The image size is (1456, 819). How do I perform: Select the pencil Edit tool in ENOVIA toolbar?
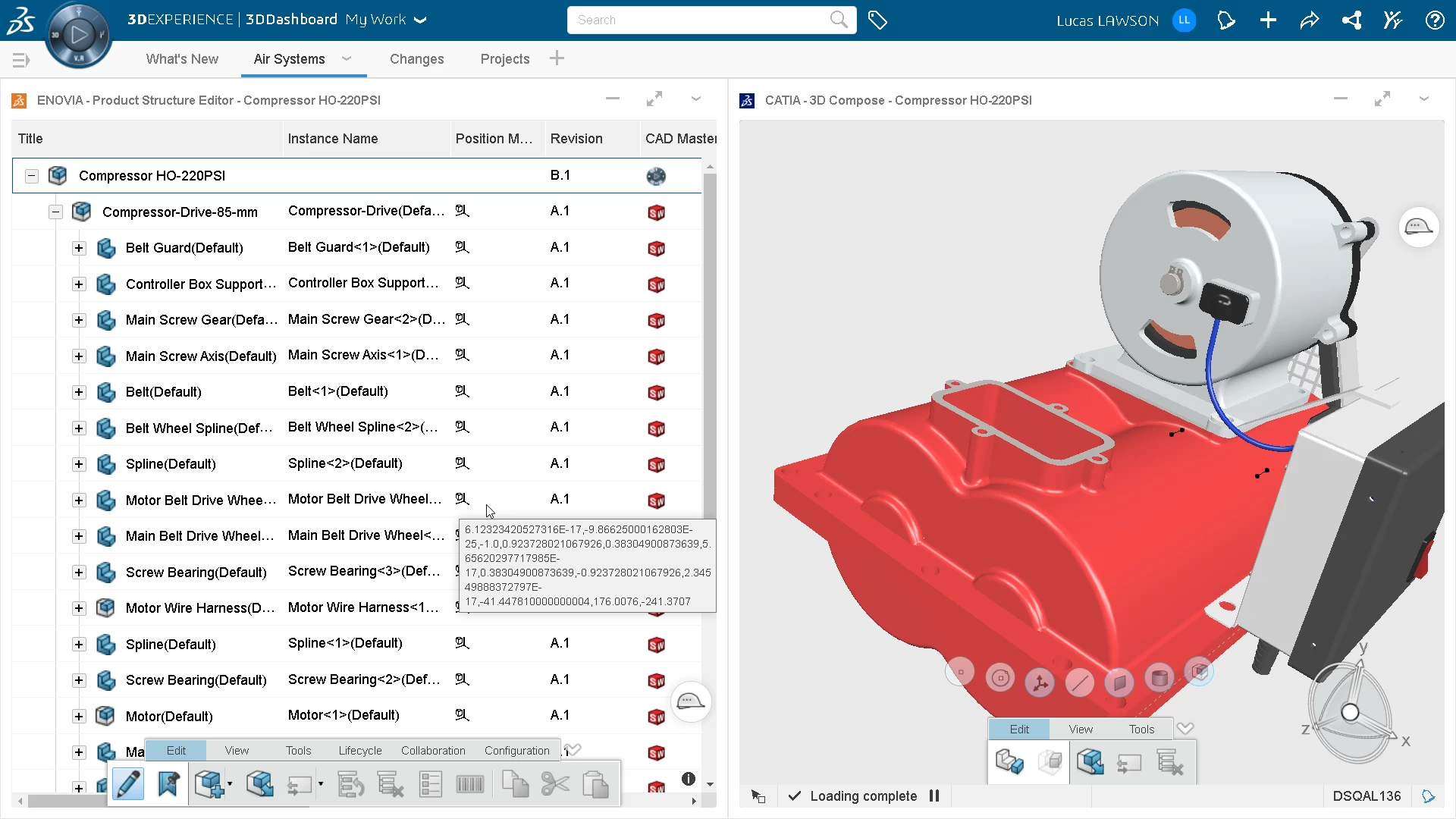click(127, 783)
